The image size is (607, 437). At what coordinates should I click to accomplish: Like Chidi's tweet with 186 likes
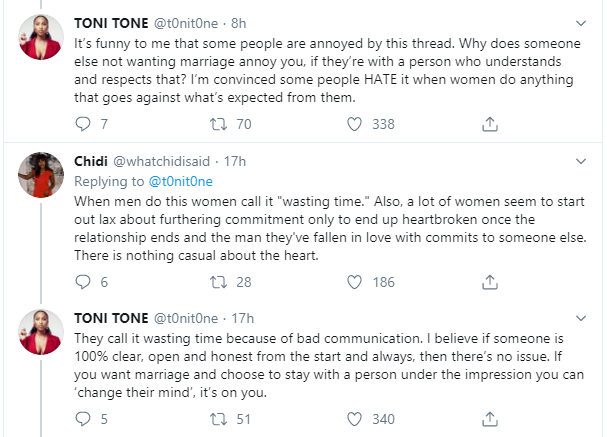[x=353, y=283]
